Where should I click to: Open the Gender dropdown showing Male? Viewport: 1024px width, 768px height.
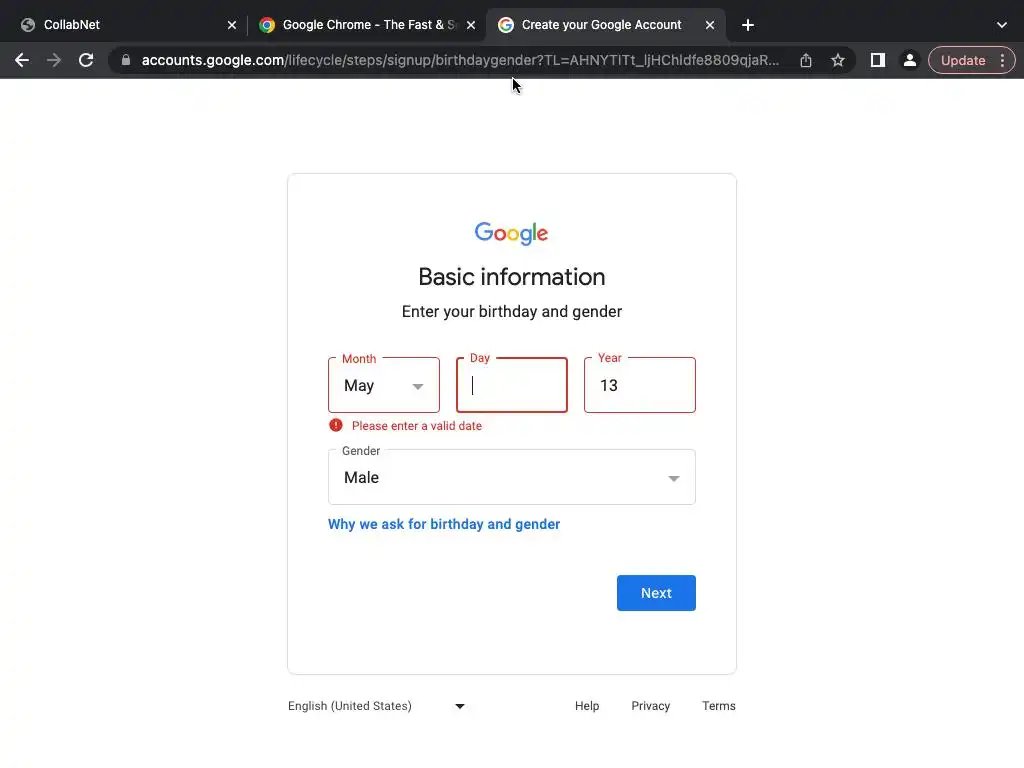[512, 477]
